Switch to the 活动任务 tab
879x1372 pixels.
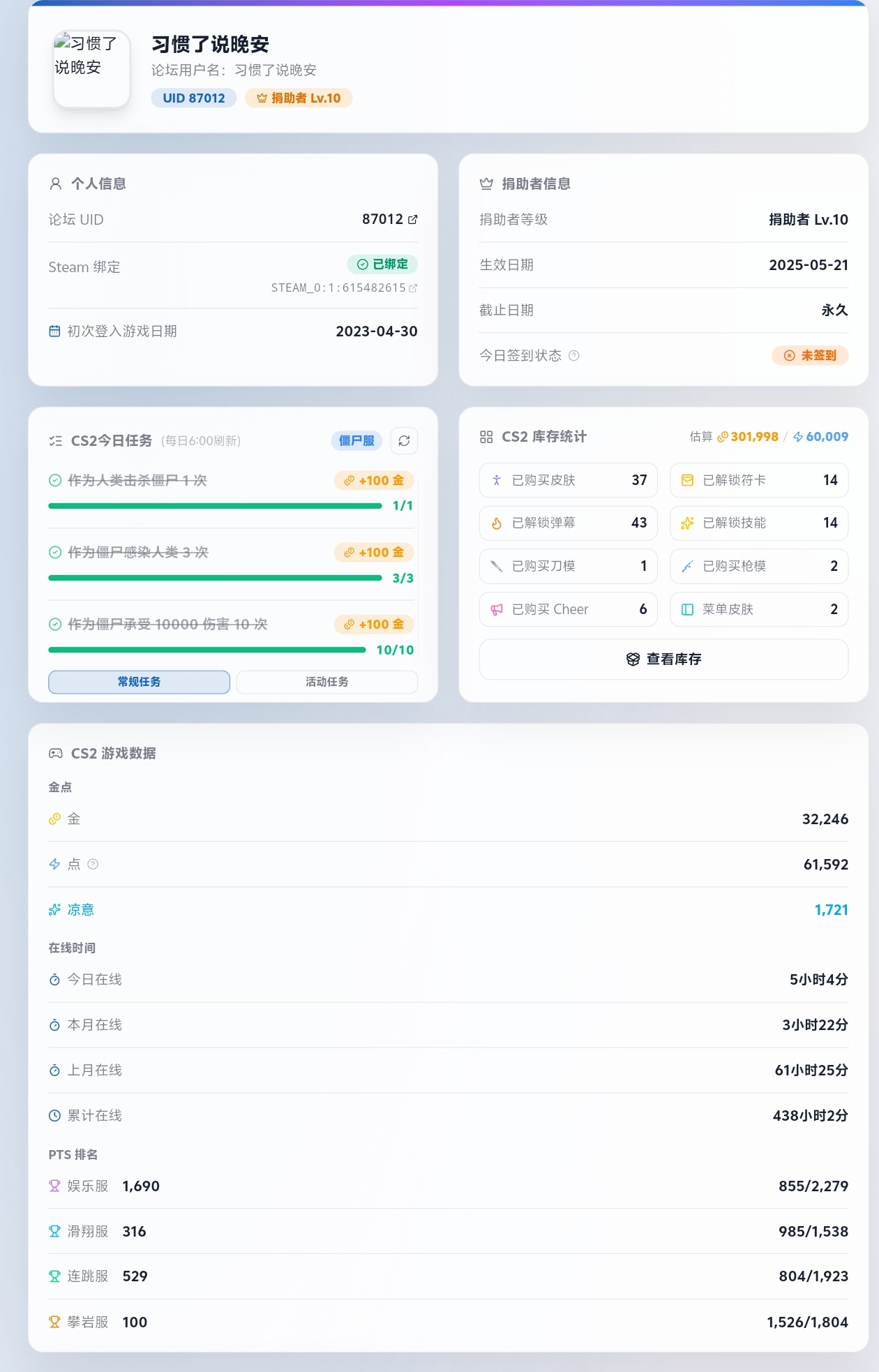pyautogui.click(x=327, y=682)
